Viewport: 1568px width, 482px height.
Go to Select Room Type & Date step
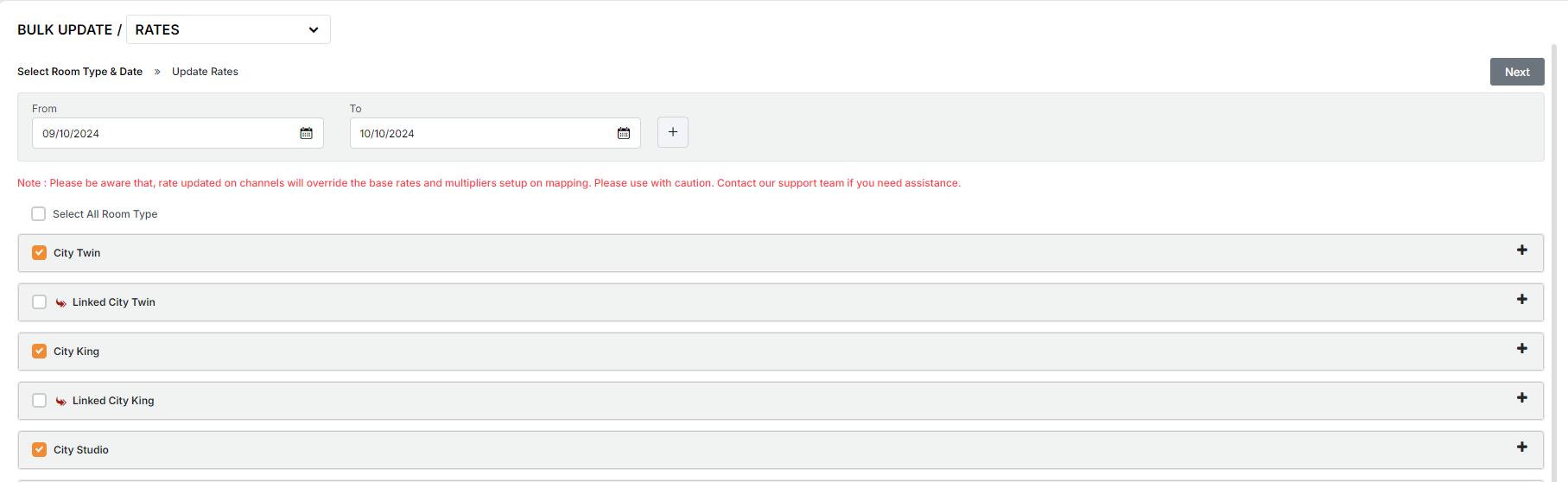point(79,72)
